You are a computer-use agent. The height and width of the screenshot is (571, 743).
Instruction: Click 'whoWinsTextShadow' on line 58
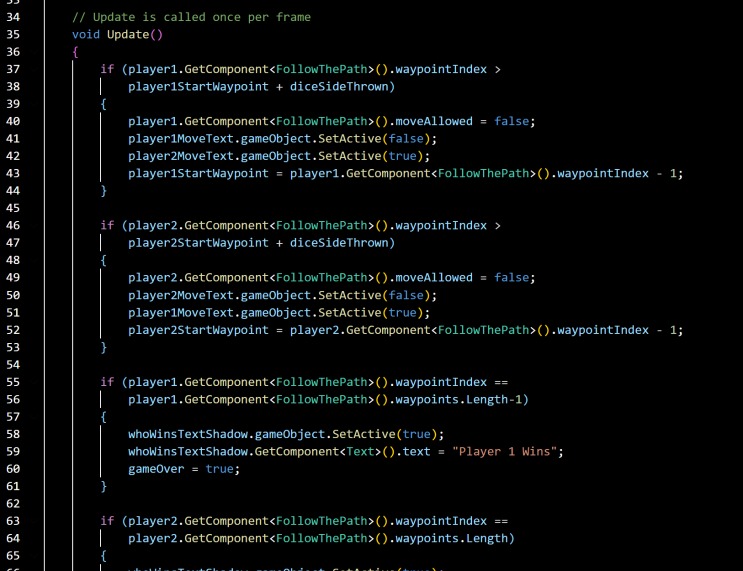point(188,434)
